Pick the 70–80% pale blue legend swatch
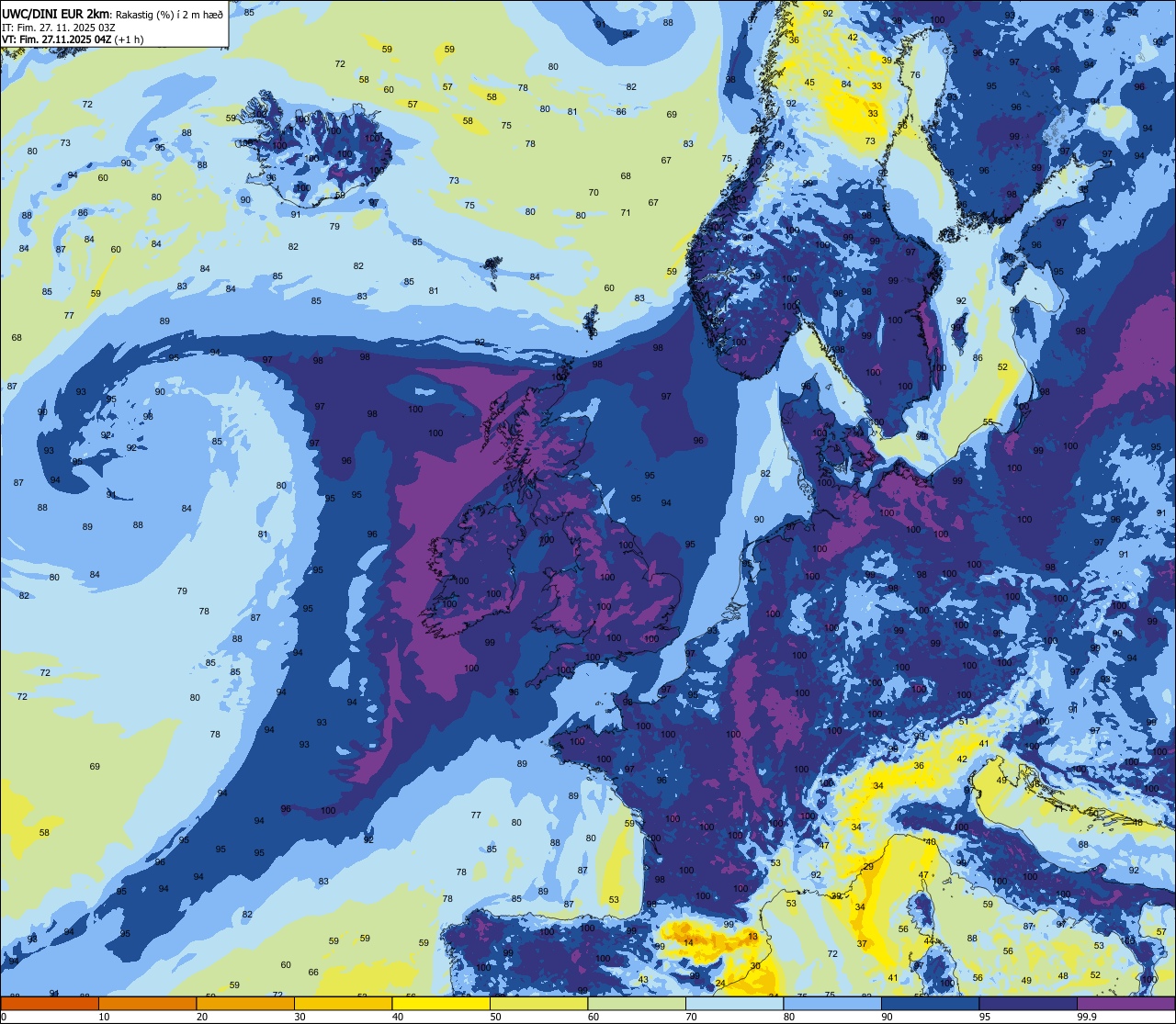 734,1003
